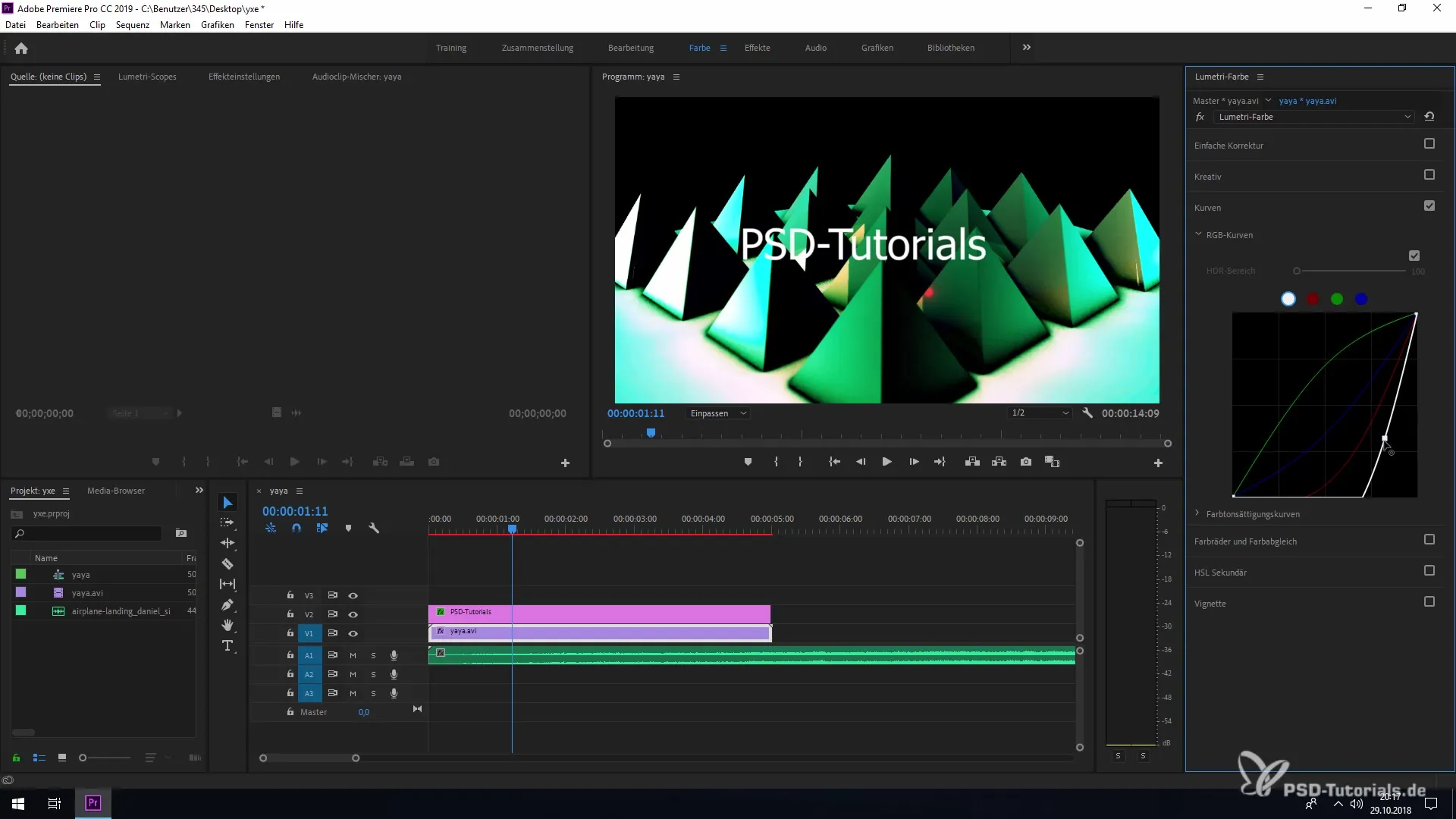
Task: Enable Vignette checkbox
Action: tap(1429, 602)
